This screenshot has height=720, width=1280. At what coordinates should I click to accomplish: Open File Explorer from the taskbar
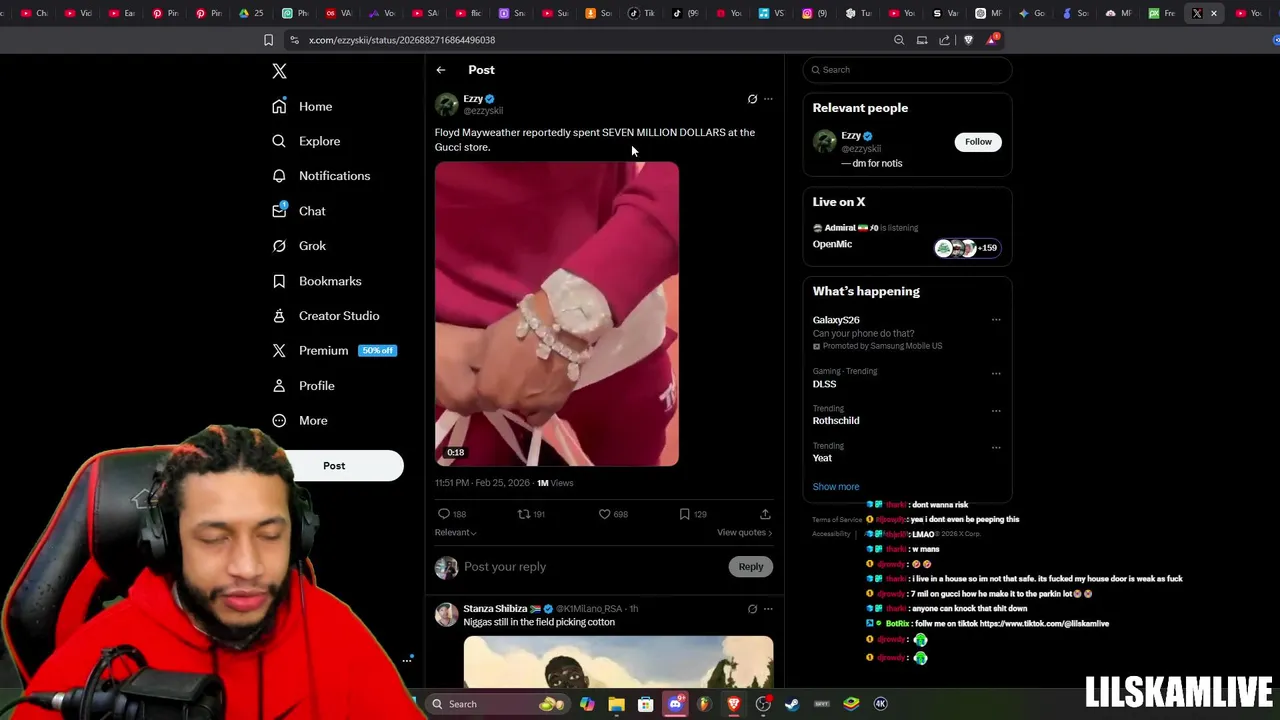pyautogui.click(x=616, y=704)
